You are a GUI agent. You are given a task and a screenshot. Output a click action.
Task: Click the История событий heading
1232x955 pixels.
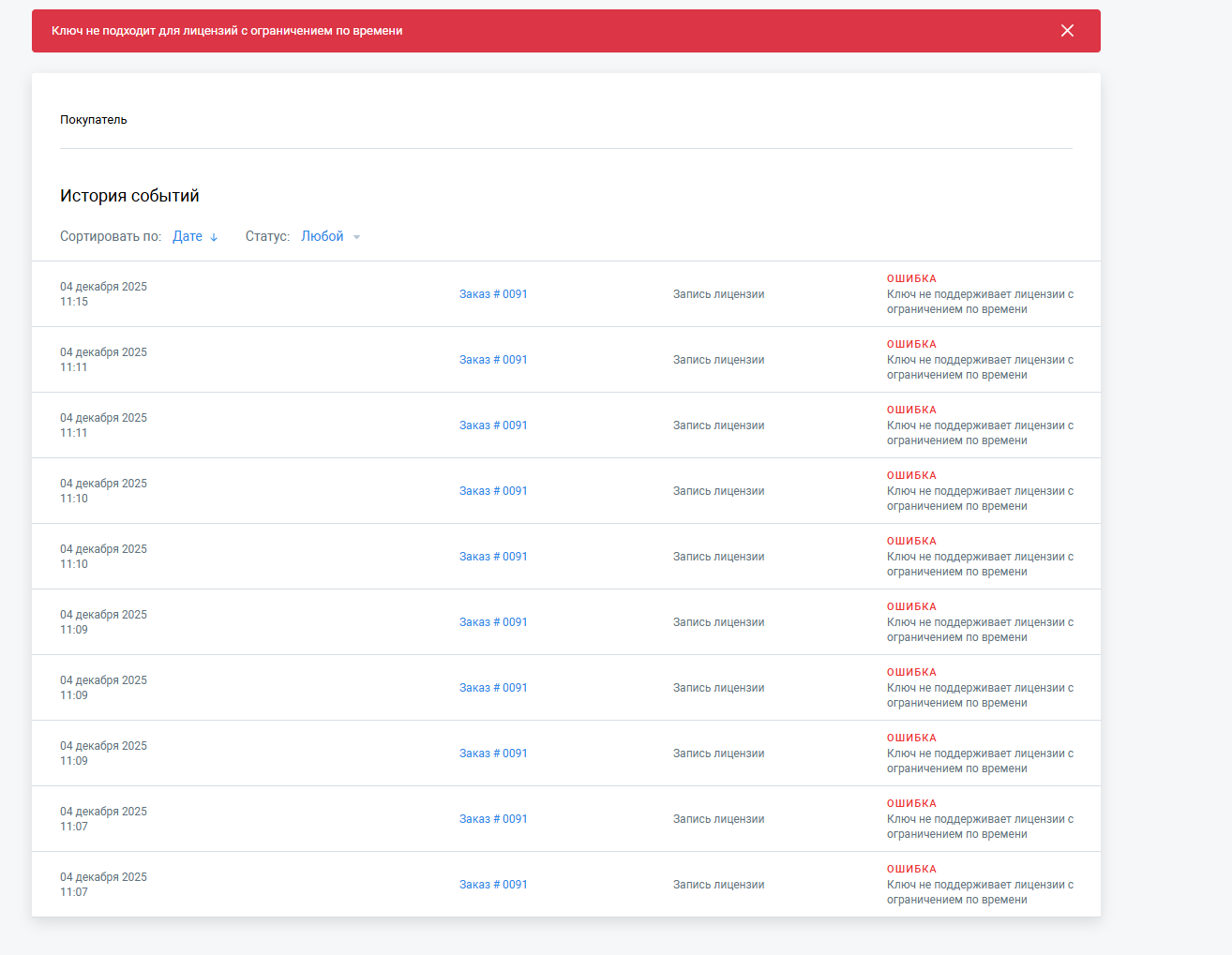129,196
